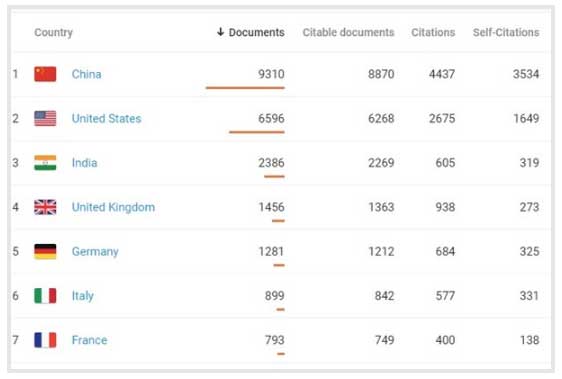562x379 pixels.
Task: Sort table by Citable documents header
Action: [x=348, y=32]
